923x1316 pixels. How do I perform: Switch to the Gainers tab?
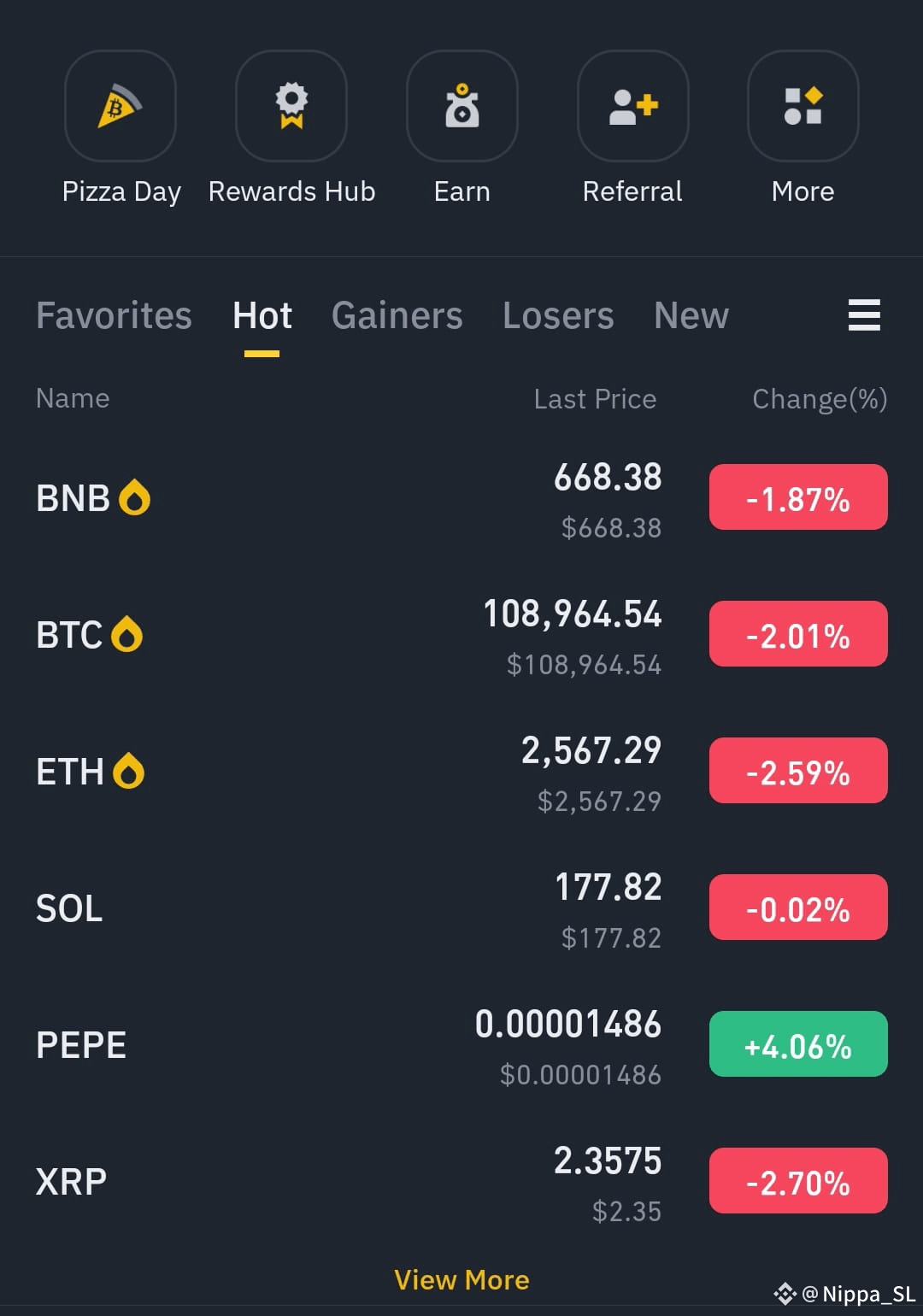point(397,315)
